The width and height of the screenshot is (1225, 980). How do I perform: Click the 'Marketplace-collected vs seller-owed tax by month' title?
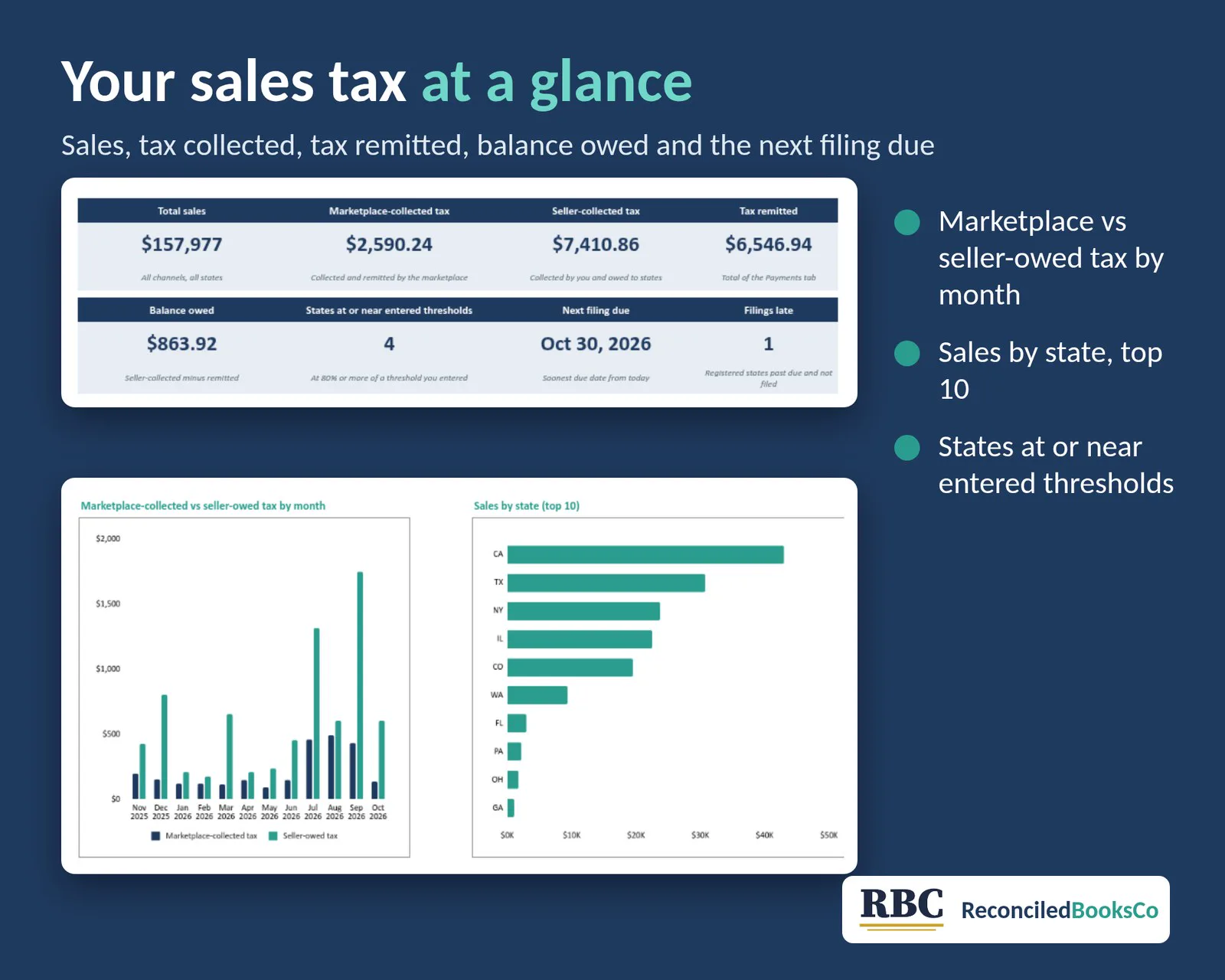pyautogui.click(x=203, y=506)
